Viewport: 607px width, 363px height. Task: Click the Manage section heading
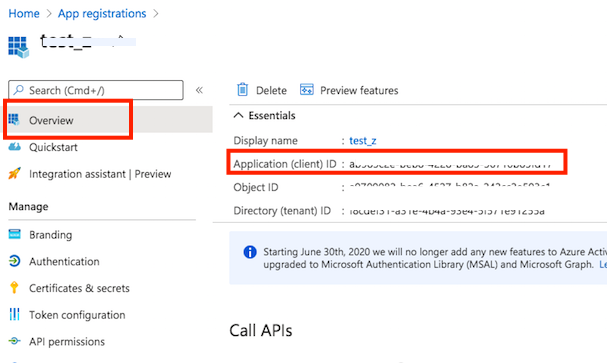[x=29, y=207]
